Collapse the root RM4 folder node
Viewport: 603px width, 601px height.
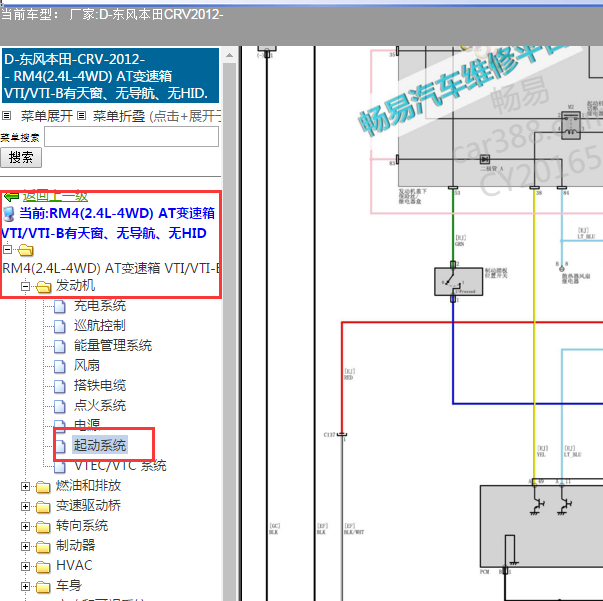pyautogui.click(x=7, y=250)
